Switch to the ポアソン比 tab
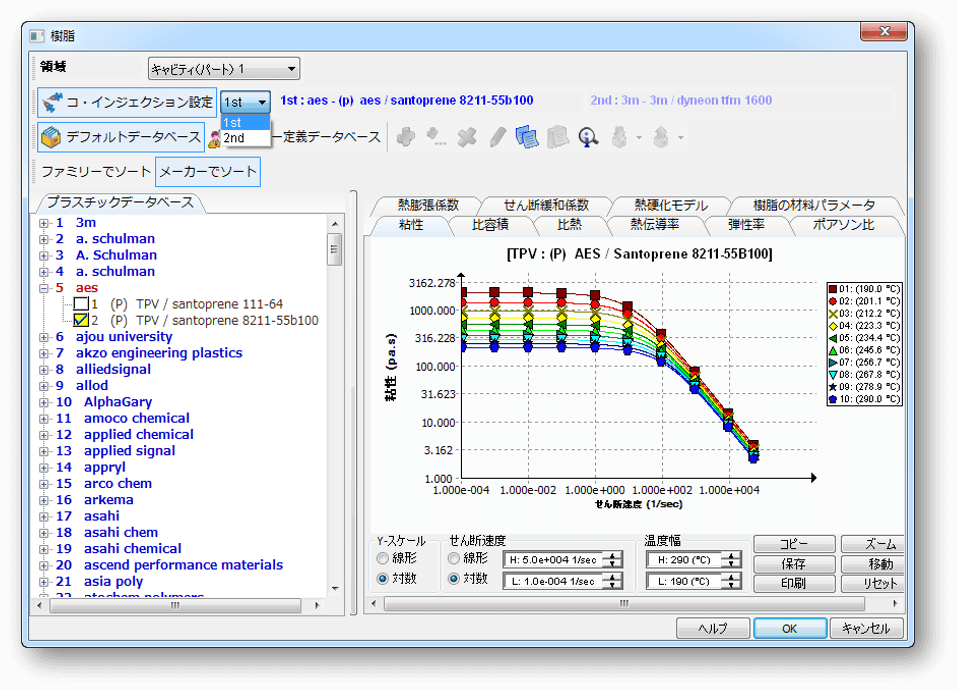 (843, 225)
